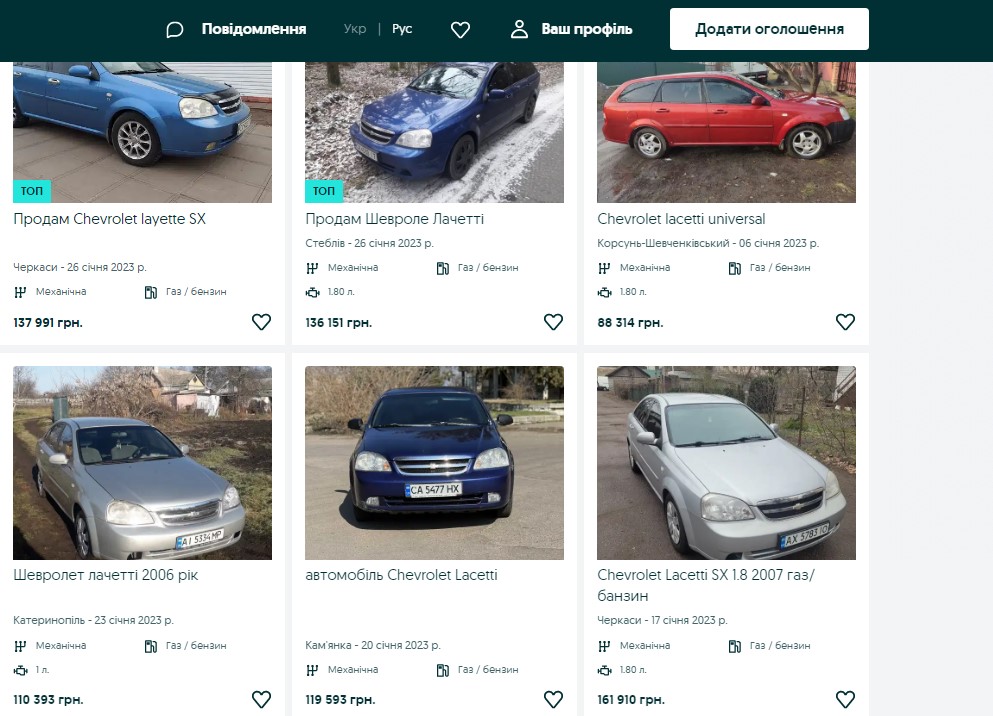Image resolution: width=993 pixels, height=716 pixels.
Task: Click the price 161 910 грн.
Action: click(x=631, y=700)
